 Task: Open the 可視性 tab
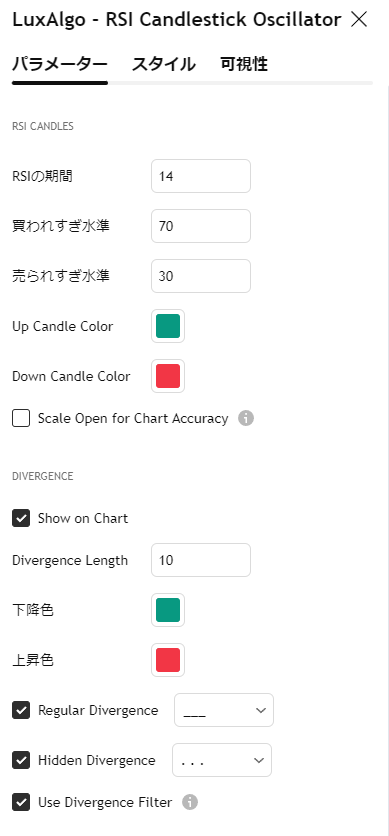click(x=244, y=65)
